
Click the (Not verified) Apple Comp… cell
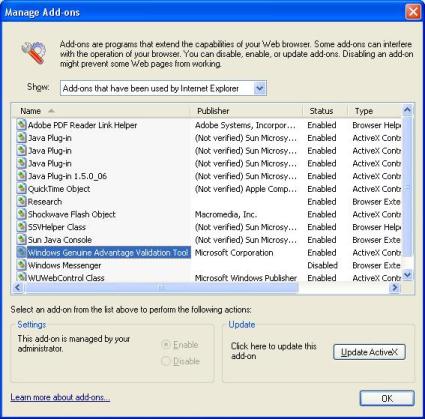[246, 189]
